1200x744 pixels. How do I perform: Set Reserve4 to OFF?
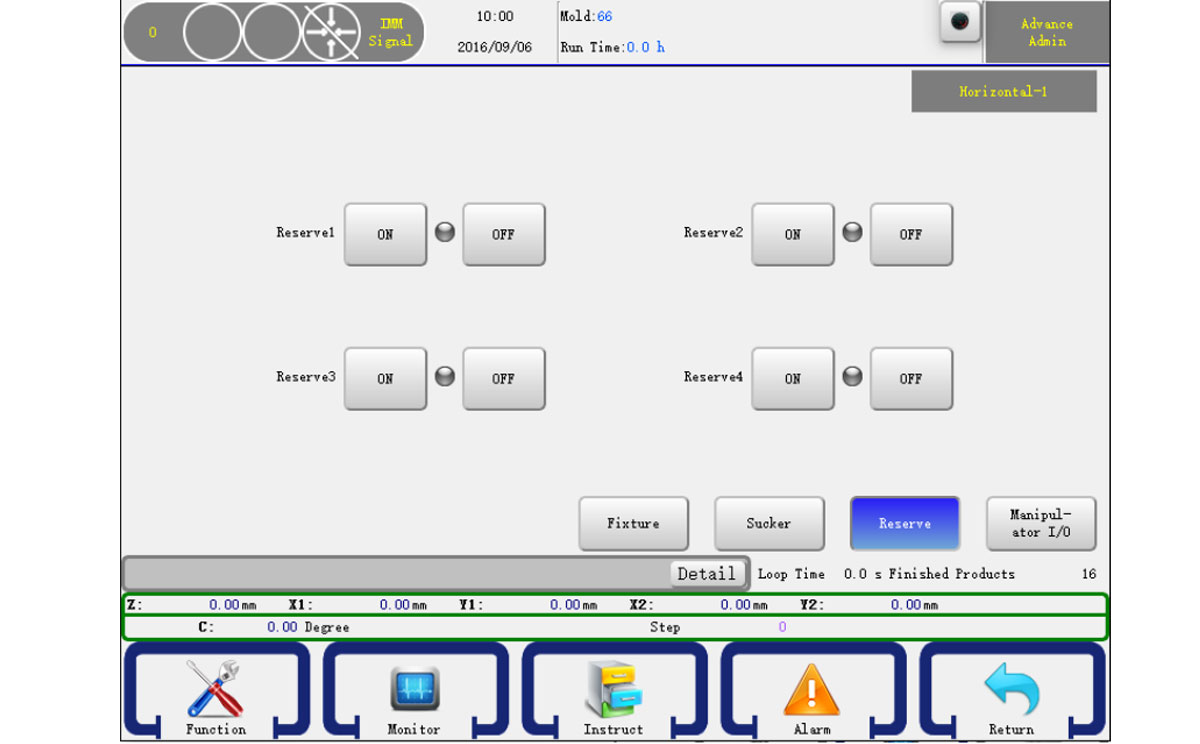pyautogui.click(x=910, y=379)
